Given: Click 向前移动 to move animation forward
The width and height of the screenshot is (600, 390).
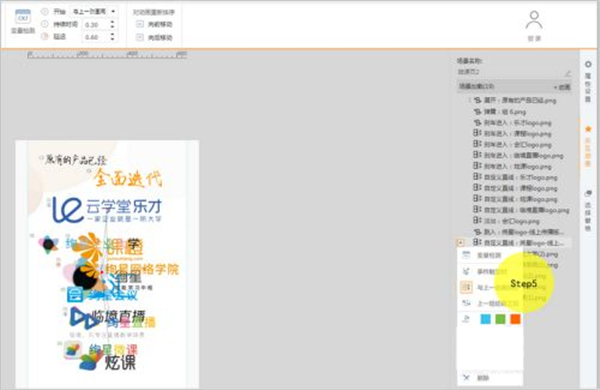Looking at the screenshot, I should click(x=155, y=24).
